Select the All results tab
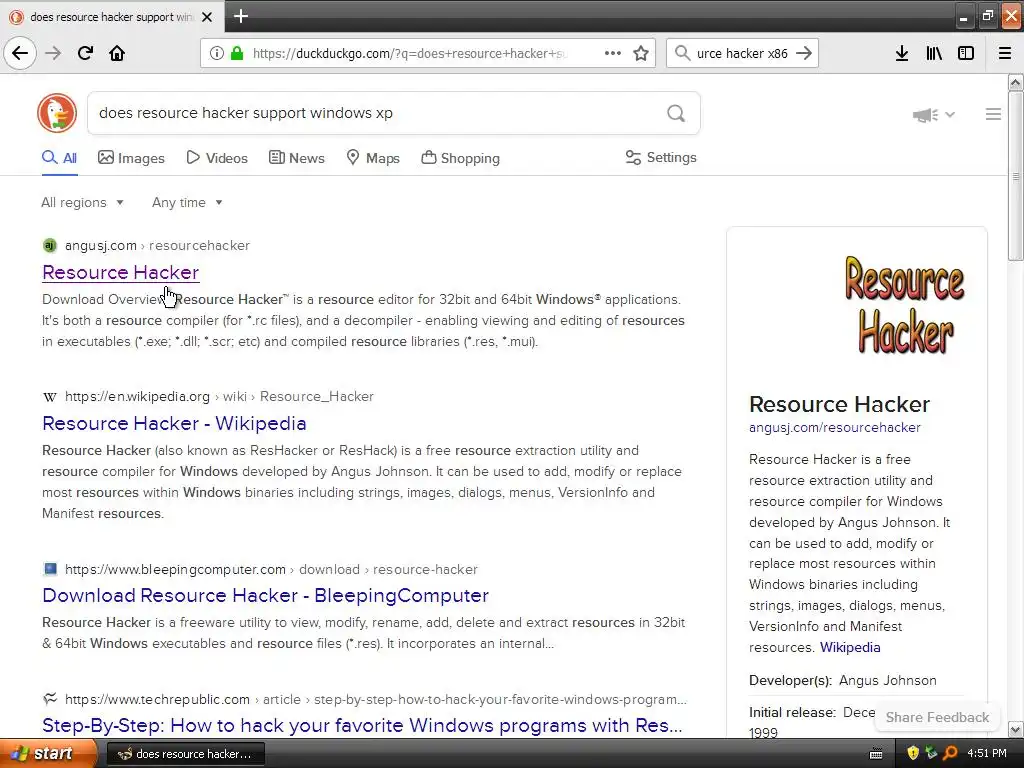 [x=59, y=158]
